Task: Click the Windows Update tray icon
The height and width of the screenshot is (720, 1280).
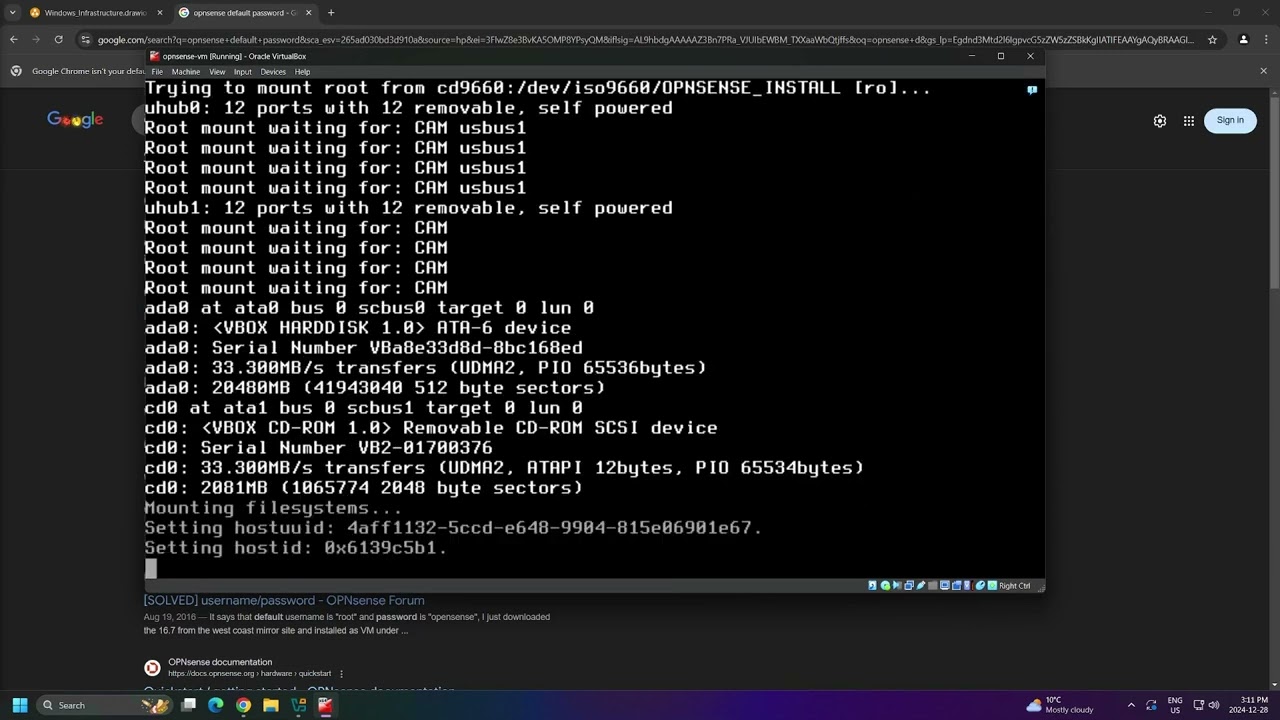Action: pyautogui.click(x=1151, y=705)
